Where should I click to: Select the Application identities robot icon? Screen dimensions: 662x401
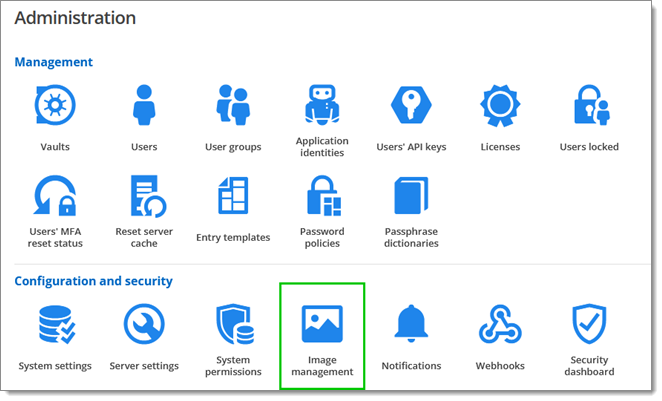(x=321, y=104)
